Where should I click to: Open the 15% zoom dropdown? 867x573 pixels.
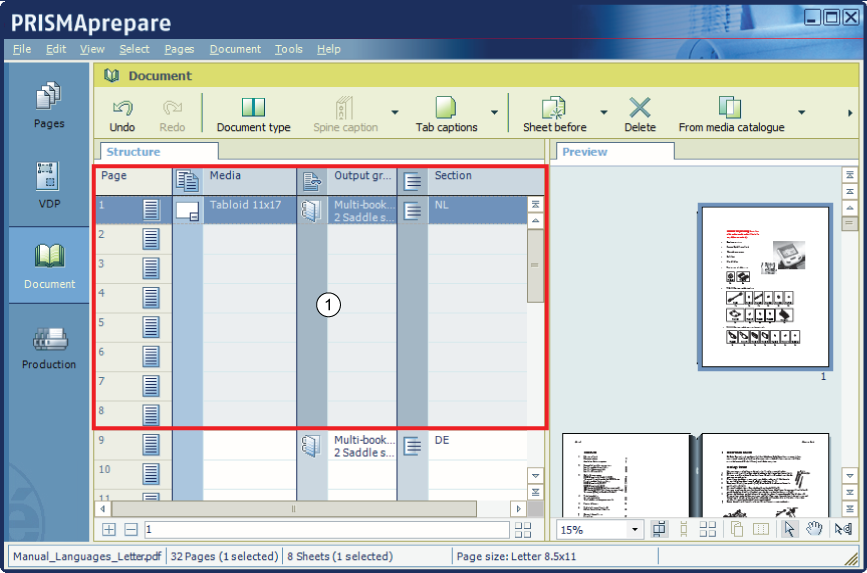point(635,530)
